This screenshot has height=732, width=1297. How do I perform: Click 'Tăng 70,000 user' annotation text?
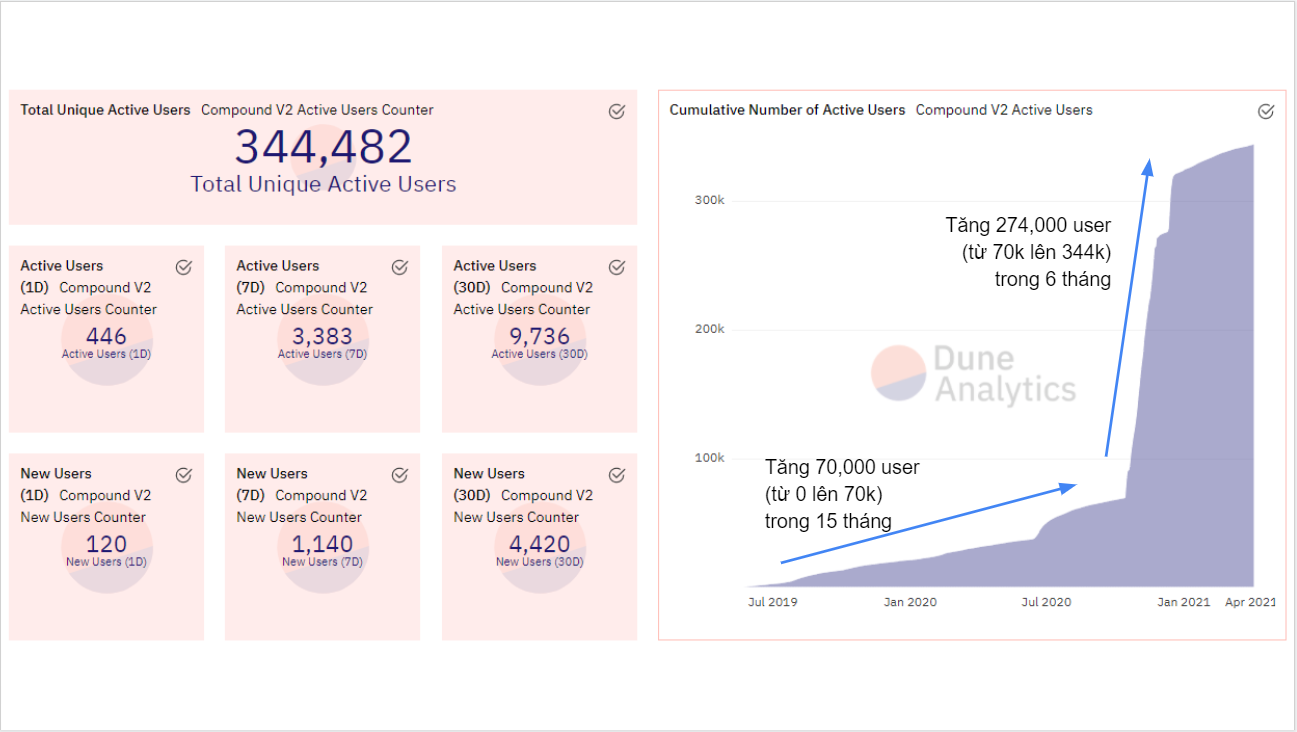click(842, 467)
